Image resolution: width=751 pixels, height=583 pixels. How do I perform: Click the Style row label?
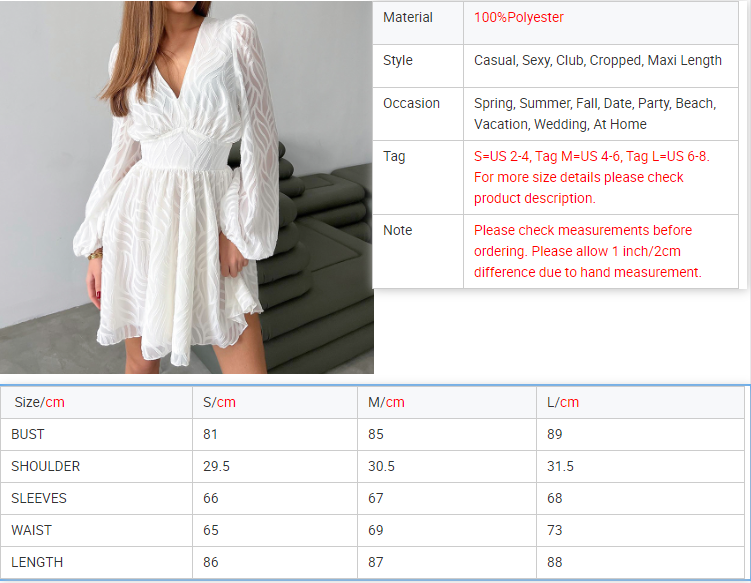click(x=398, y=61)
